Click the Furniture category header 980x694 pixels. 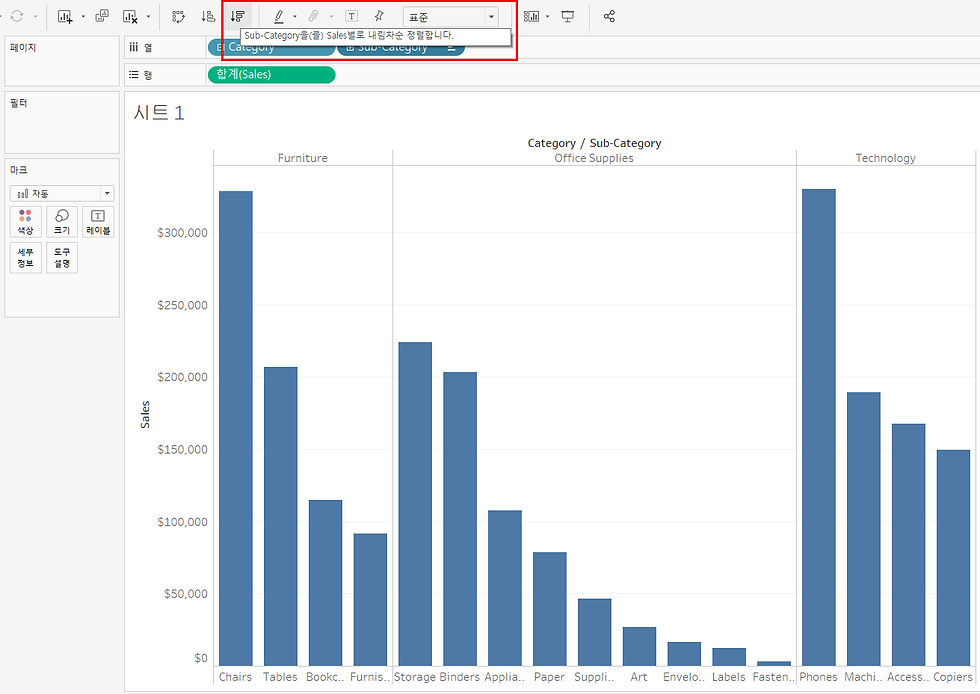302,158
